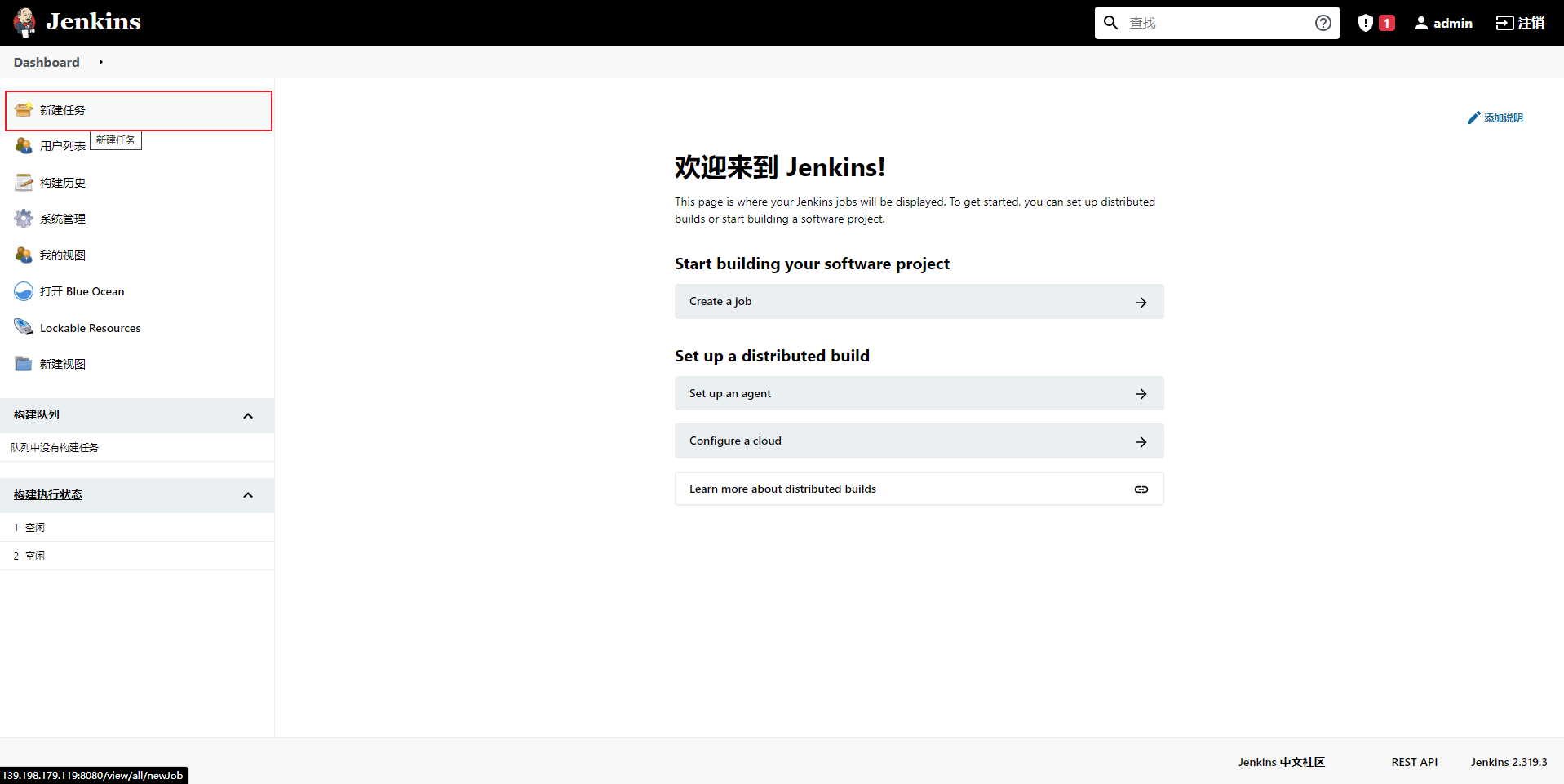The height and width of the screenshot is (784, 1564).
Task: Open 新建视图 in the sidebar
Action: [63, 364]
